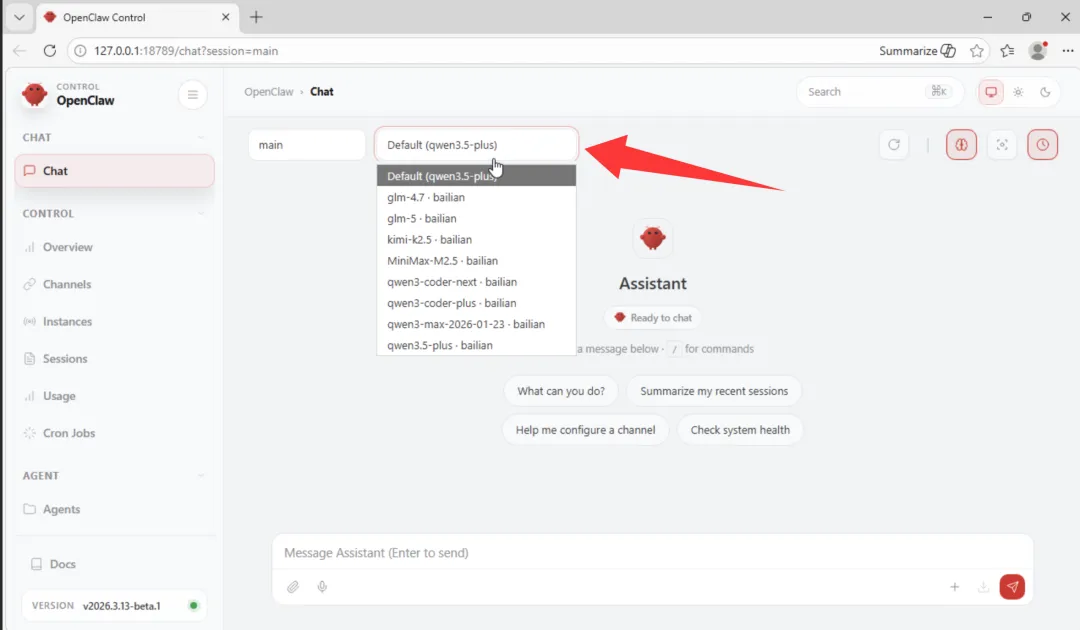Toggle the clock icon button
The width and height of the screenshot is (1080, 630).
pyautogui.click(x=1043, y=145)
